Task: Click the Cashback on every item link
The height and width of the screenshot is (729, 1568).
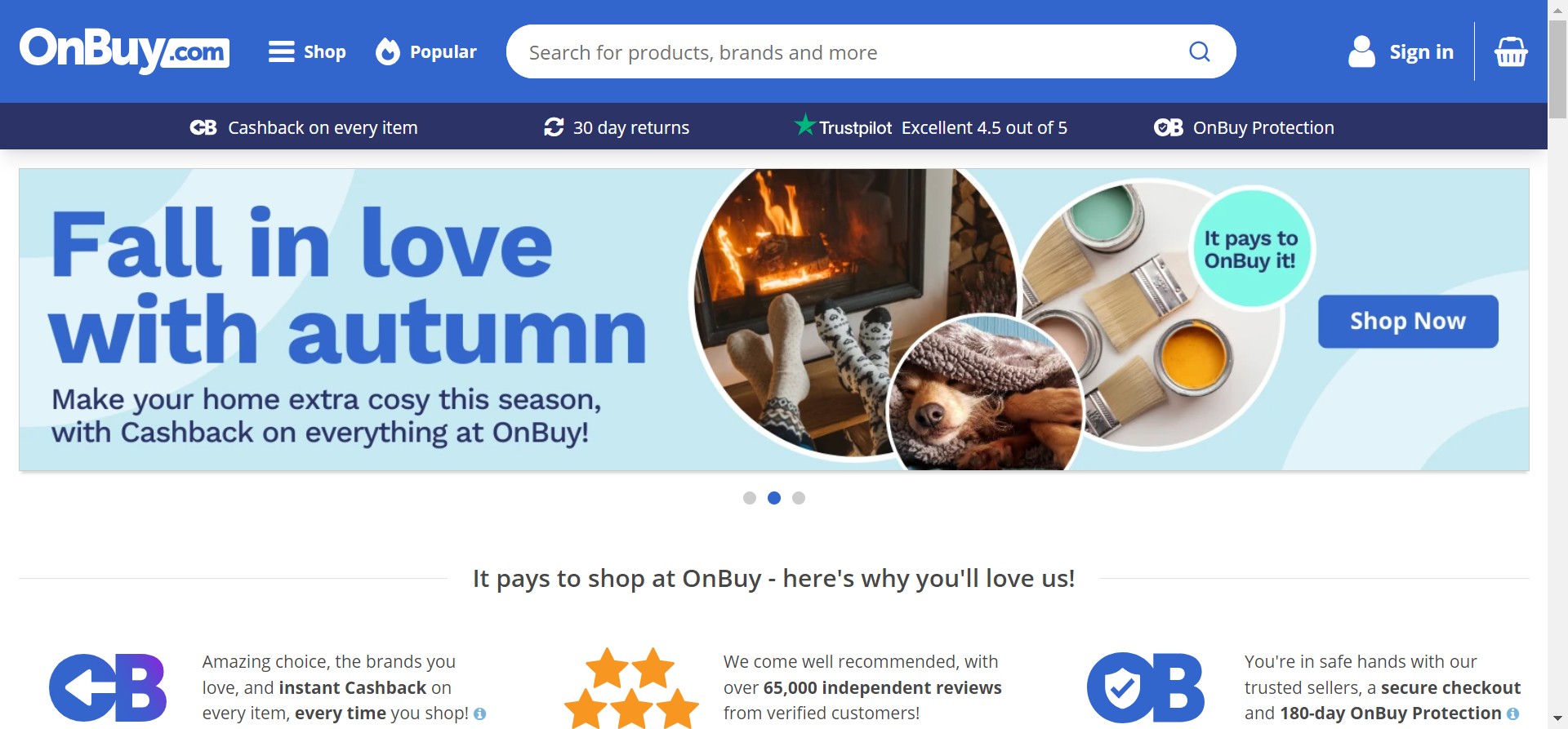Action: 304,127
